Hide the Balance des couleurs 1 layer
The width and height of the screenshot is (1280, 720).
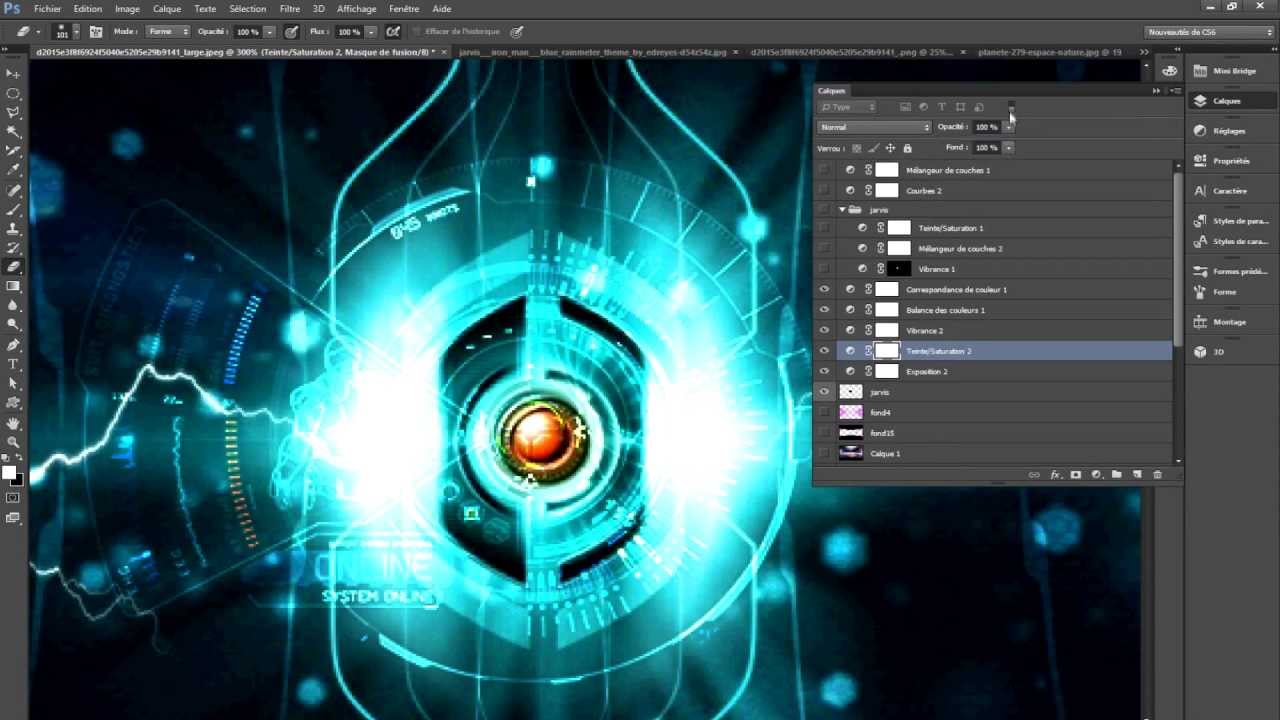pyautogui.click(x=824, y=310)
